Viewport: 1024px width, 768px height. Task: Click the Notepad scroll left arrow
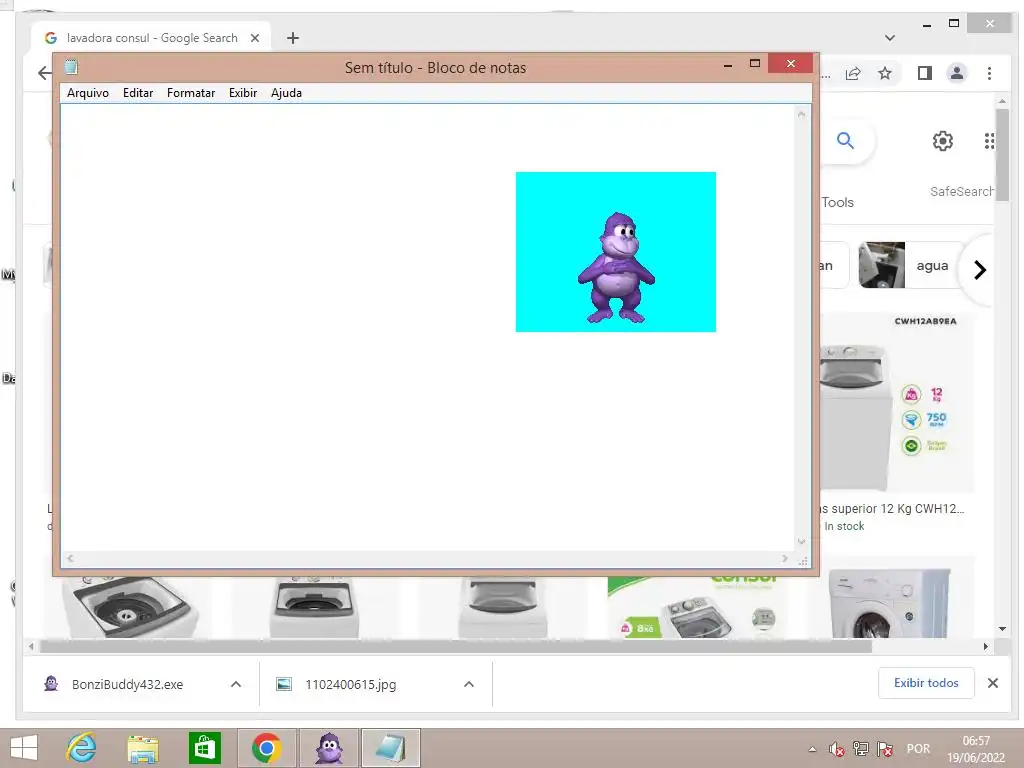[x=70, y=558]
